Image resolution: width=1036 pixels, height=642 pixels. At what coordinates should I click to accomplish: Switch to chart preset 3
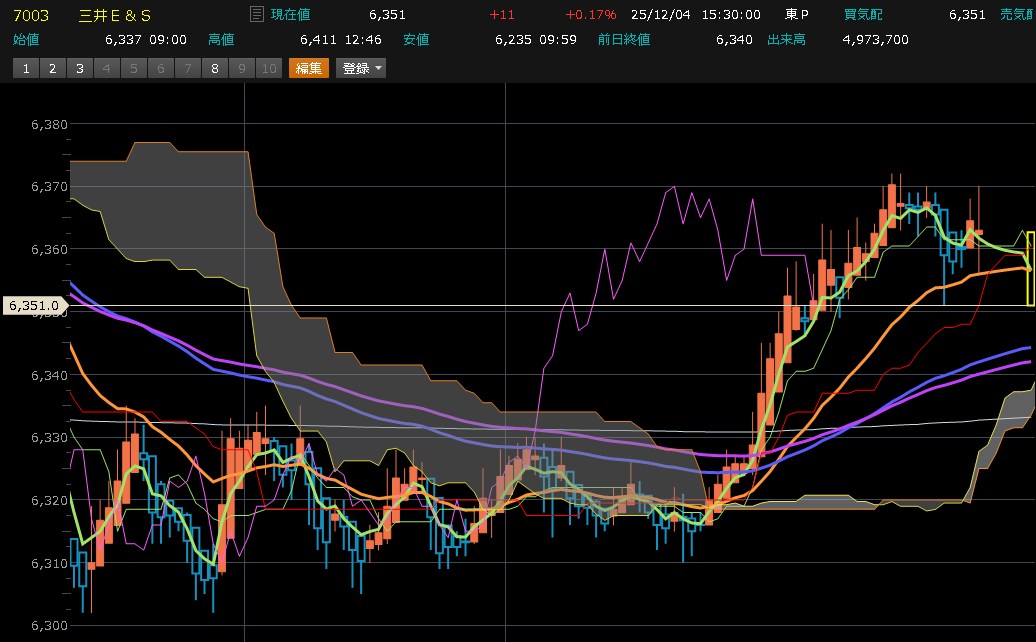pyautogui.click(x=79, y=68)
